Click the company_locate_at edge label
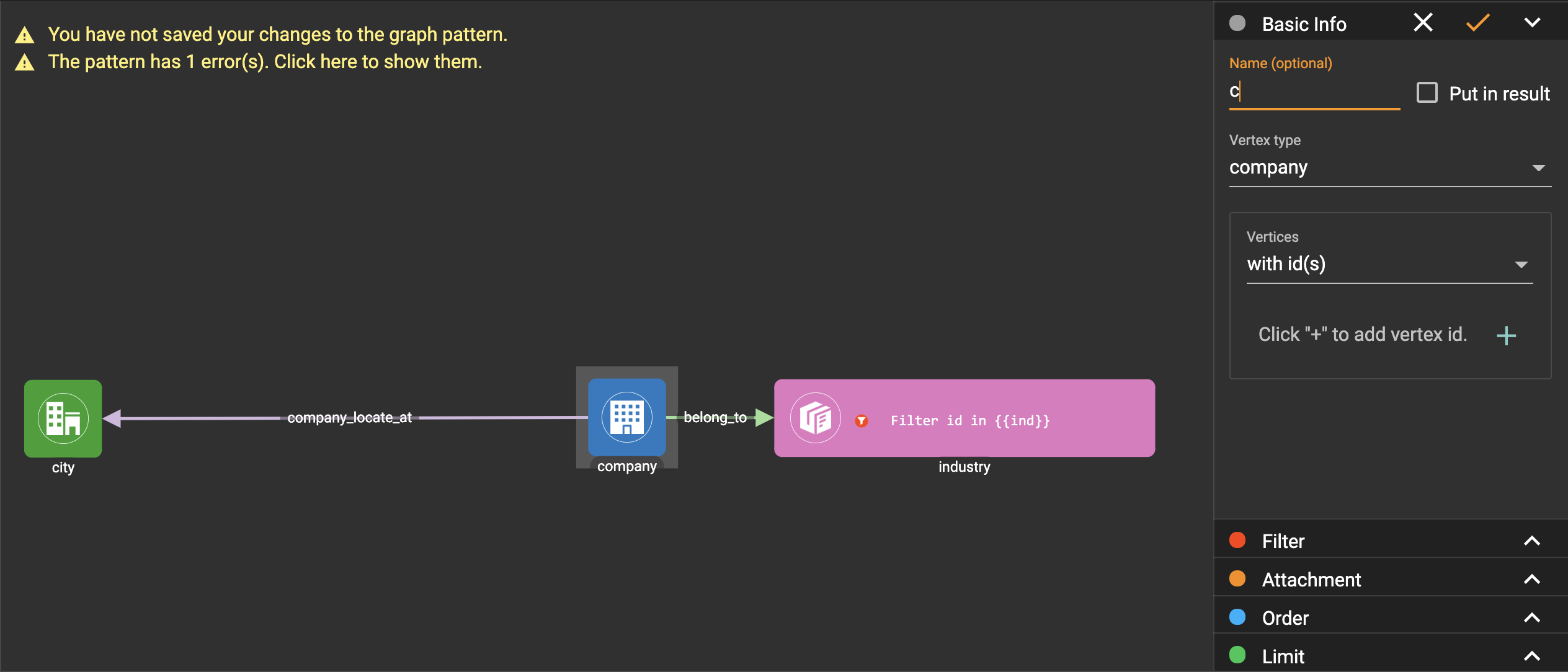 [x=349, y=417]
